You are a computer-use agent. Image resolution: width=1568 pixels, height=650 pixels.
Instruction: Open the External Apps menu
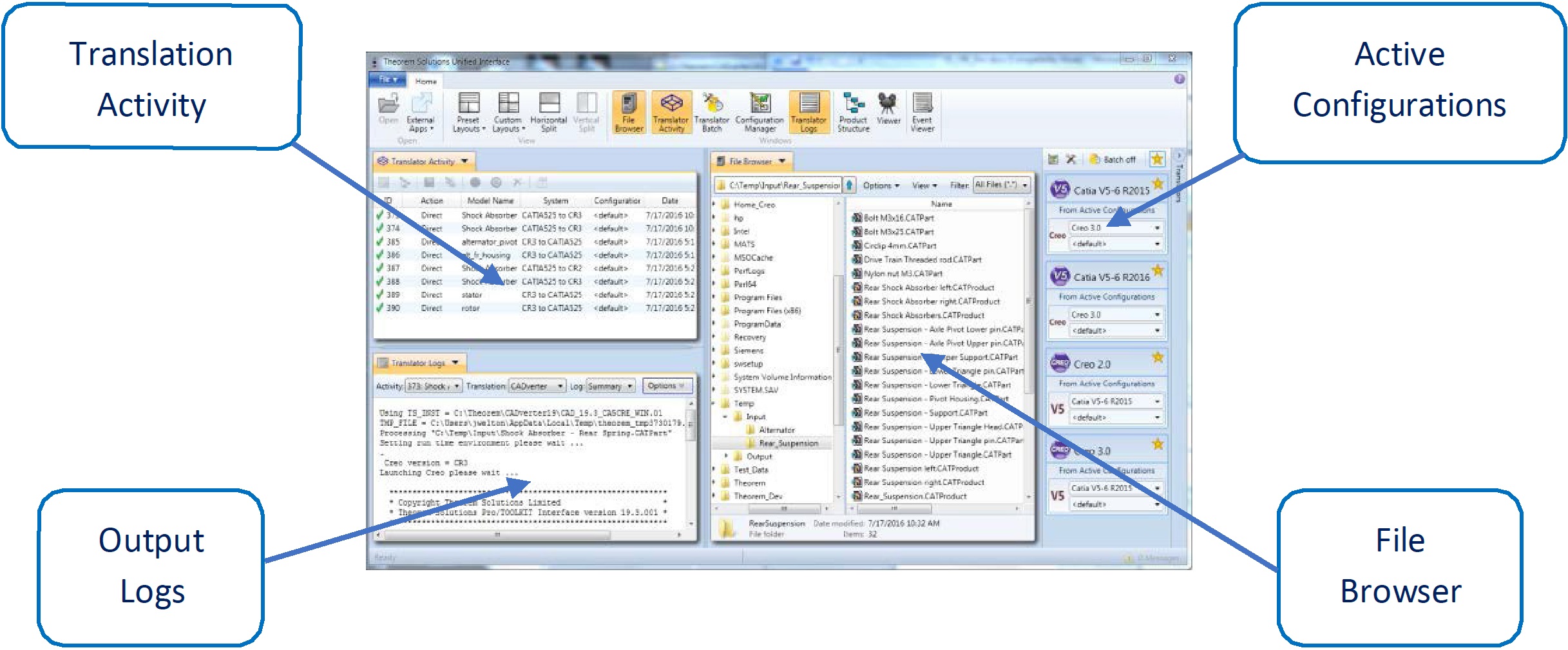(421, 112)
